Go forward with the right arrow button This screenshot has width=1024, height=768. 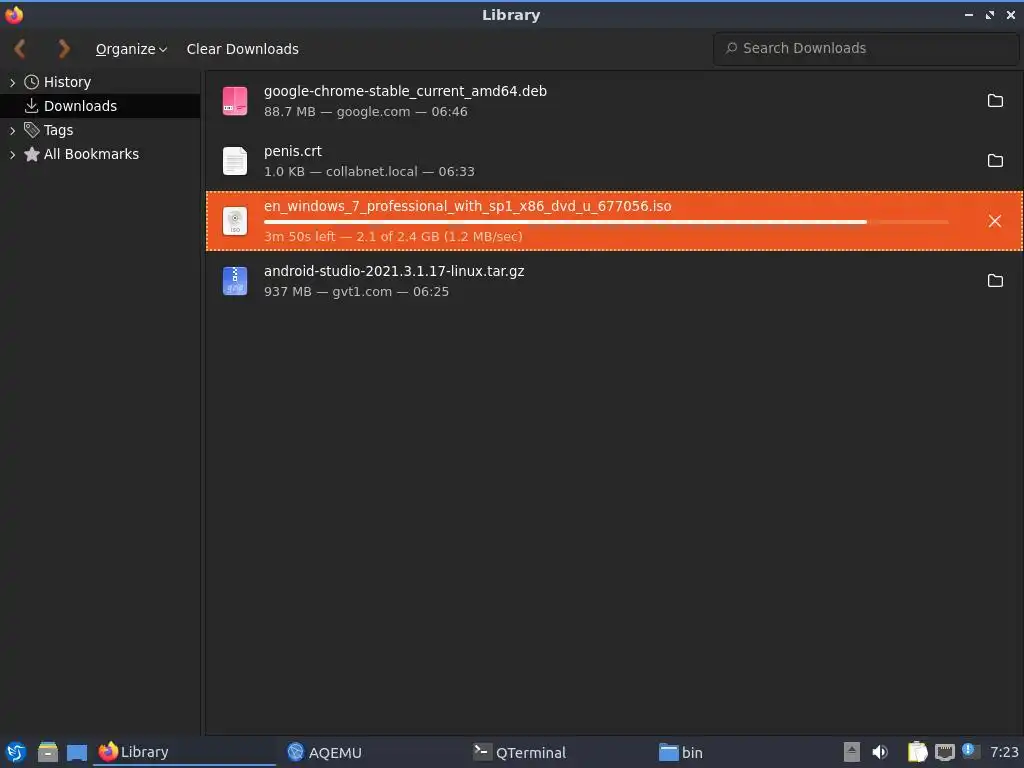63,48
